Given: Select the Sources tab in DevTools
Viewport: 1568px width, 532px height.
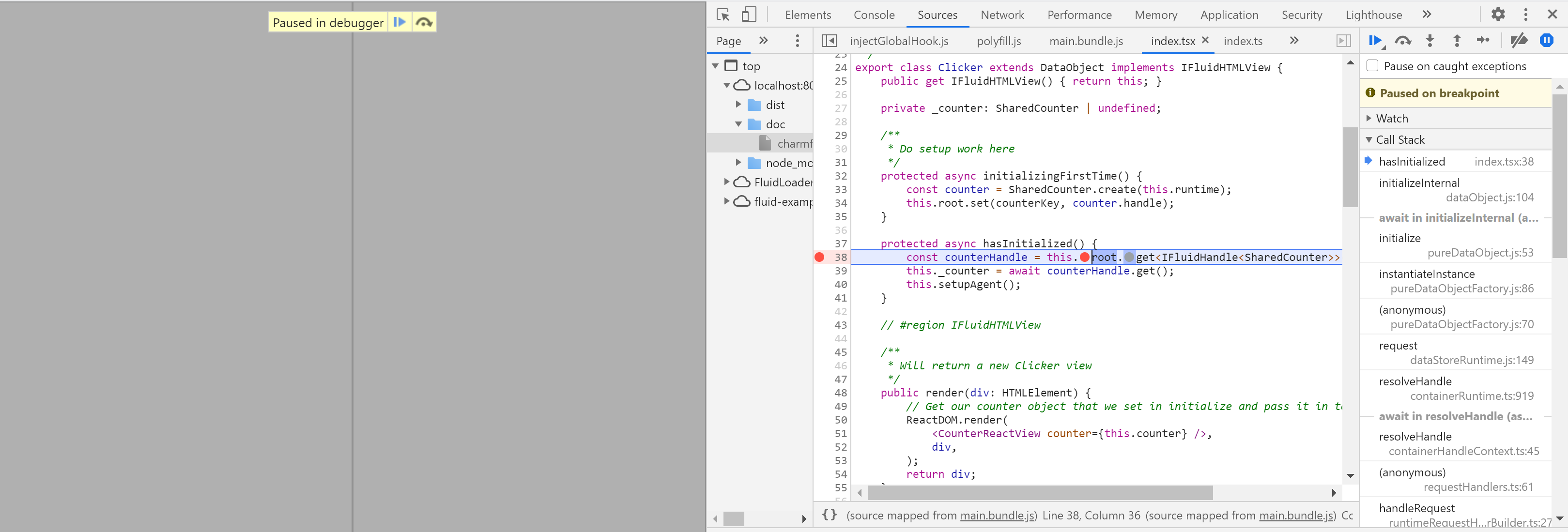Looking at the screenshot, I should [936, 14].
